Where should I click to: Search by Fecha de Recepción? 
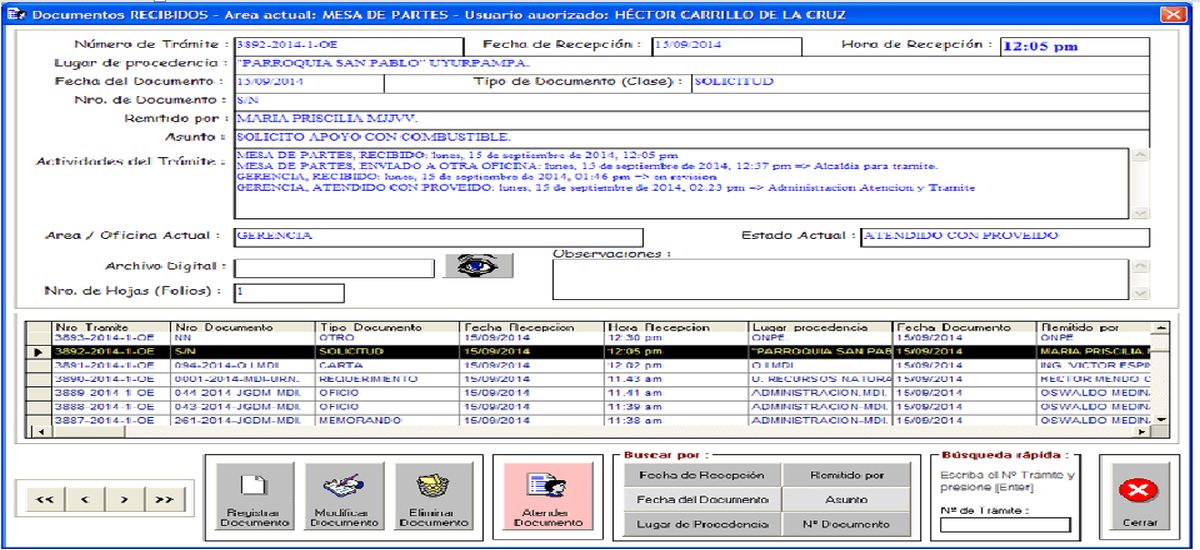(x=701, y=475)
